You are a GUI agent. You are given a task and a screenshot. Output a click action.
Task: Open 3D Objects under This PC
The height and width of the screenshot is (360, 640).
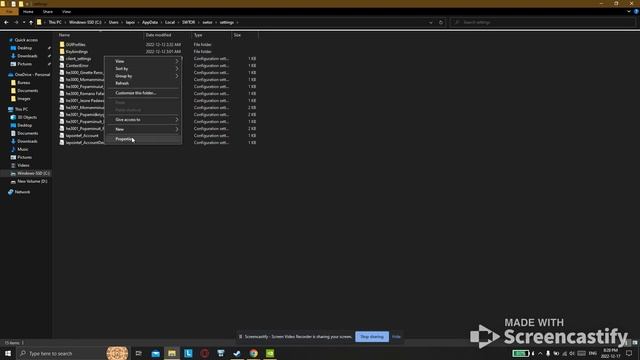[27, 118]
